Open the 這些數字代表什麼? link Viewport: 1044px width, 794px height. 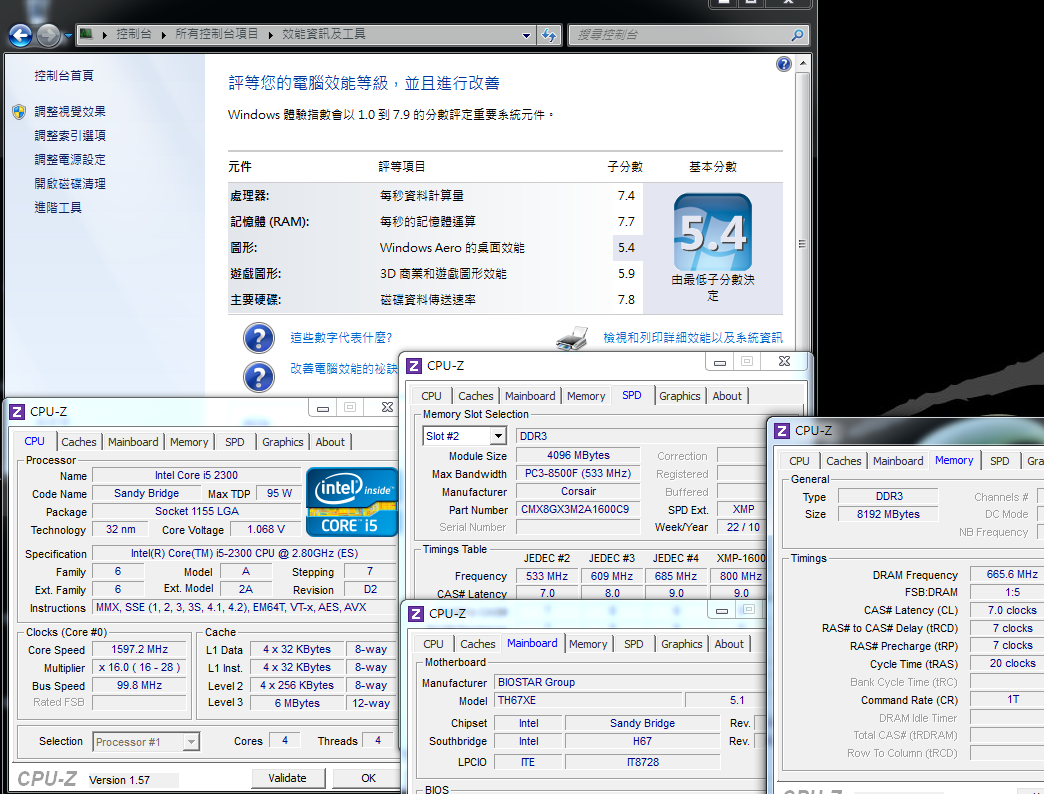click(341, 338)
